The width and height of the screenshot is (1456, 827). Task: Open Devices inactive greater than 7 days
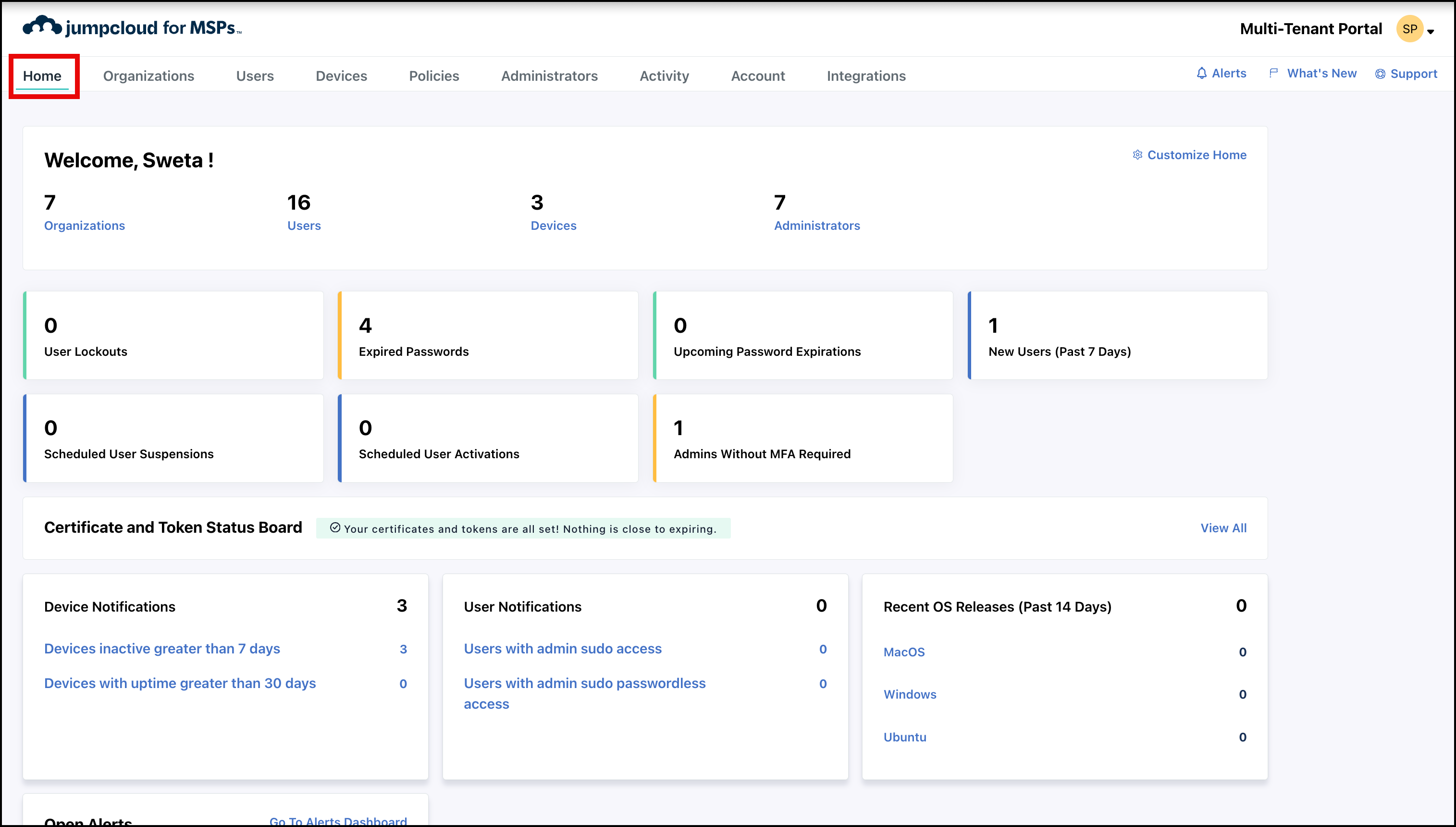pyautogui.click(x=162, y=649)
